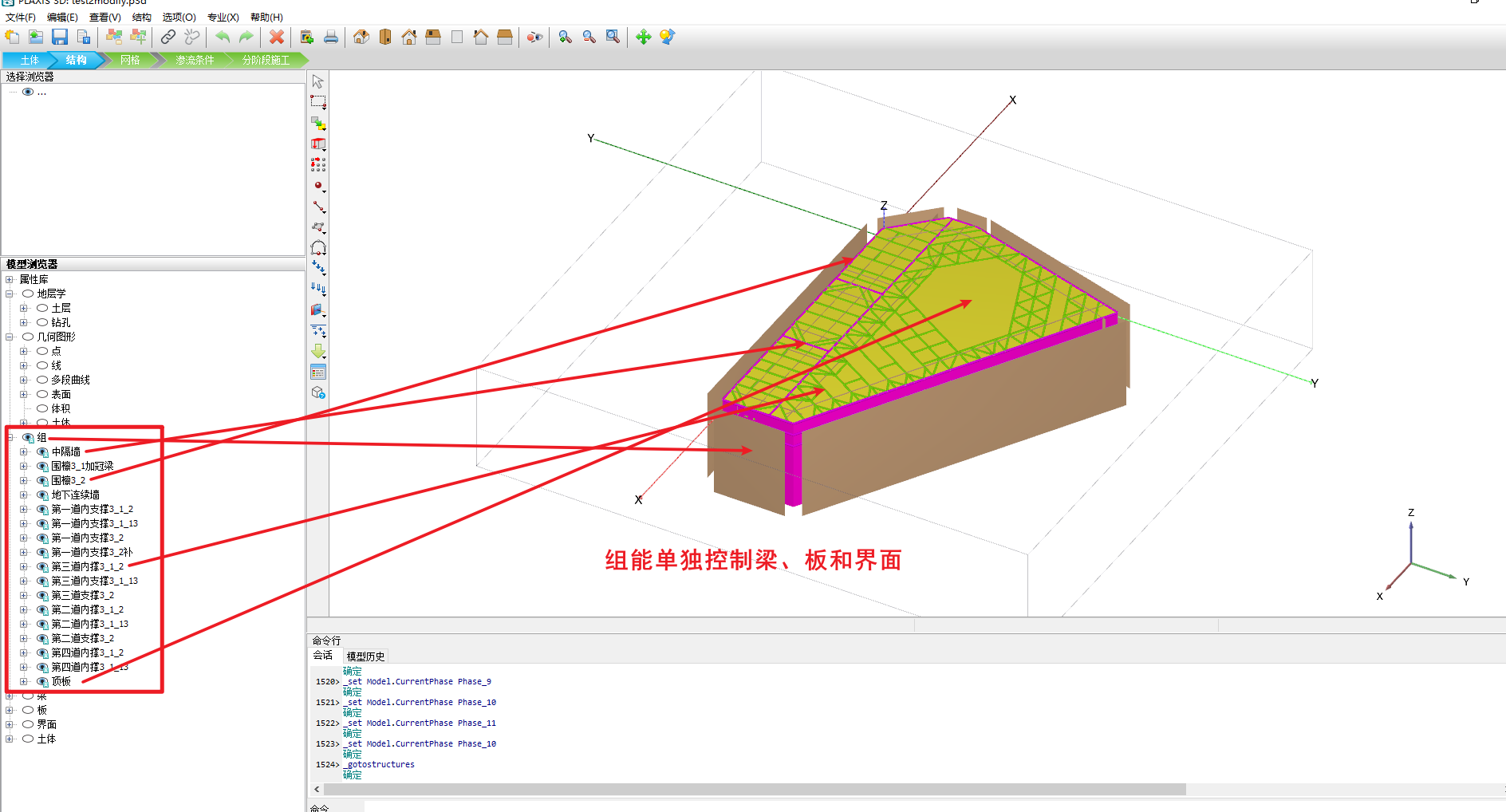Click the printer icon
This screenshot has height=812, width=1506.
click(x=331, y=37)
